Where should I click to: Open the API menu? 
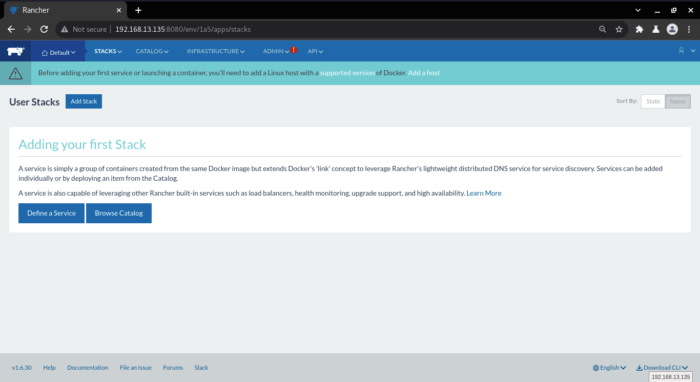click(315, 51)
